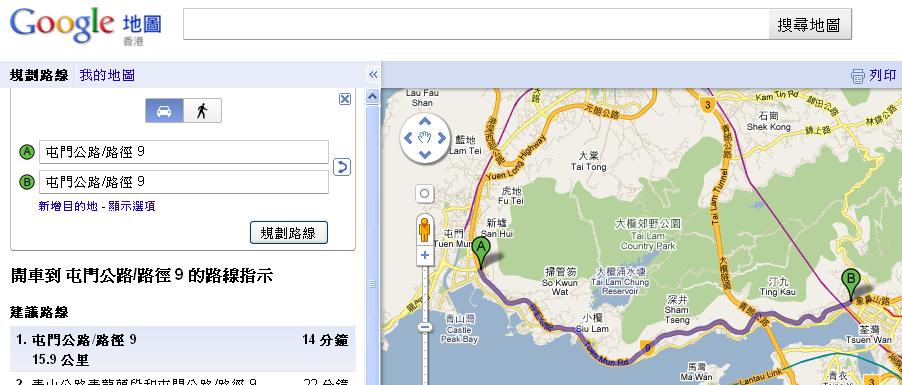Image resolution: width=902 pixels, height=385 pixels.
Task: Select the driving car mode icon
Action: pos(165,110)
